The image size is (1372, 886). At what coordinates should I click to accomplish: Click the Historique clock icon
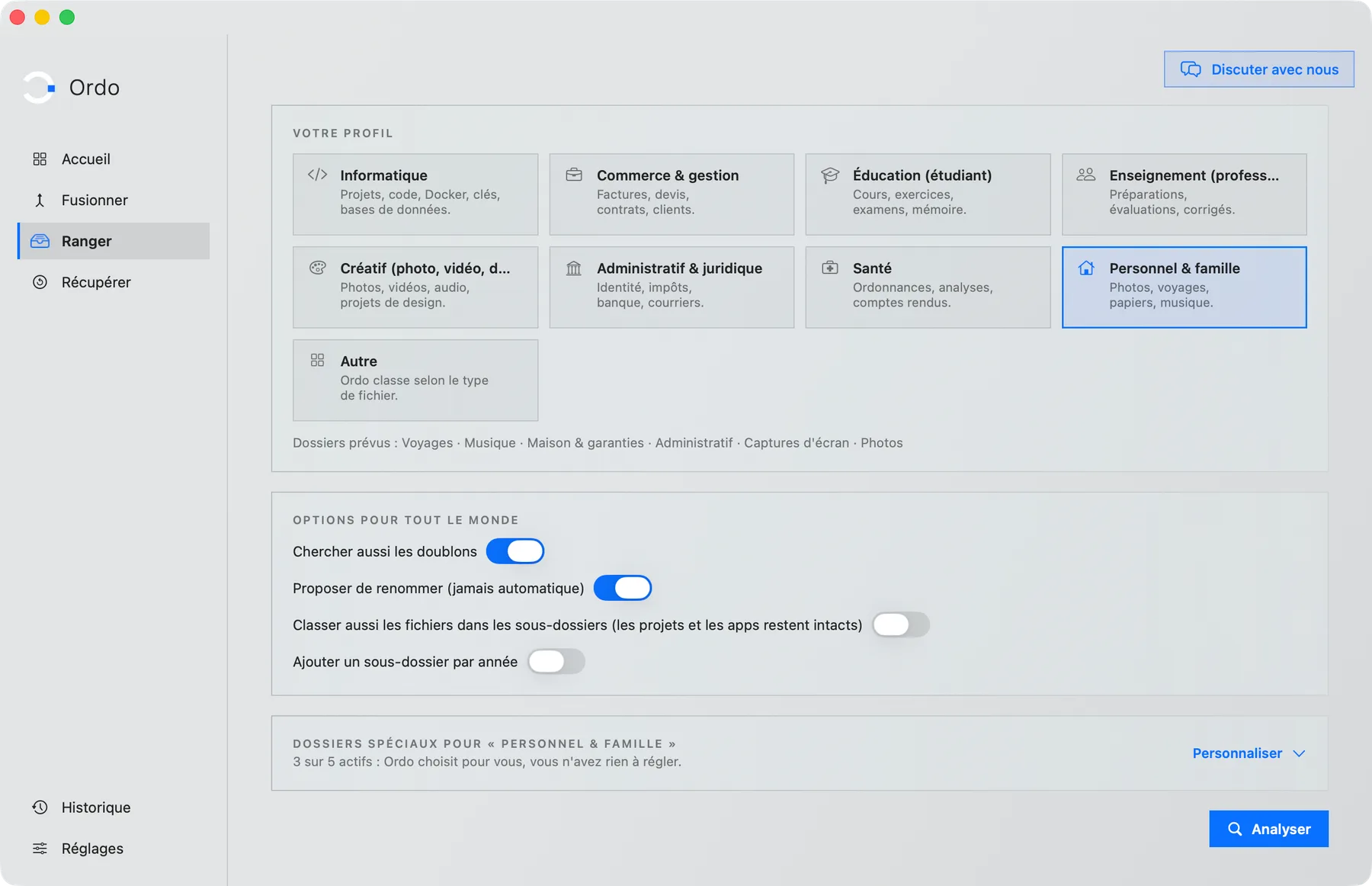[x=40, y=807]
